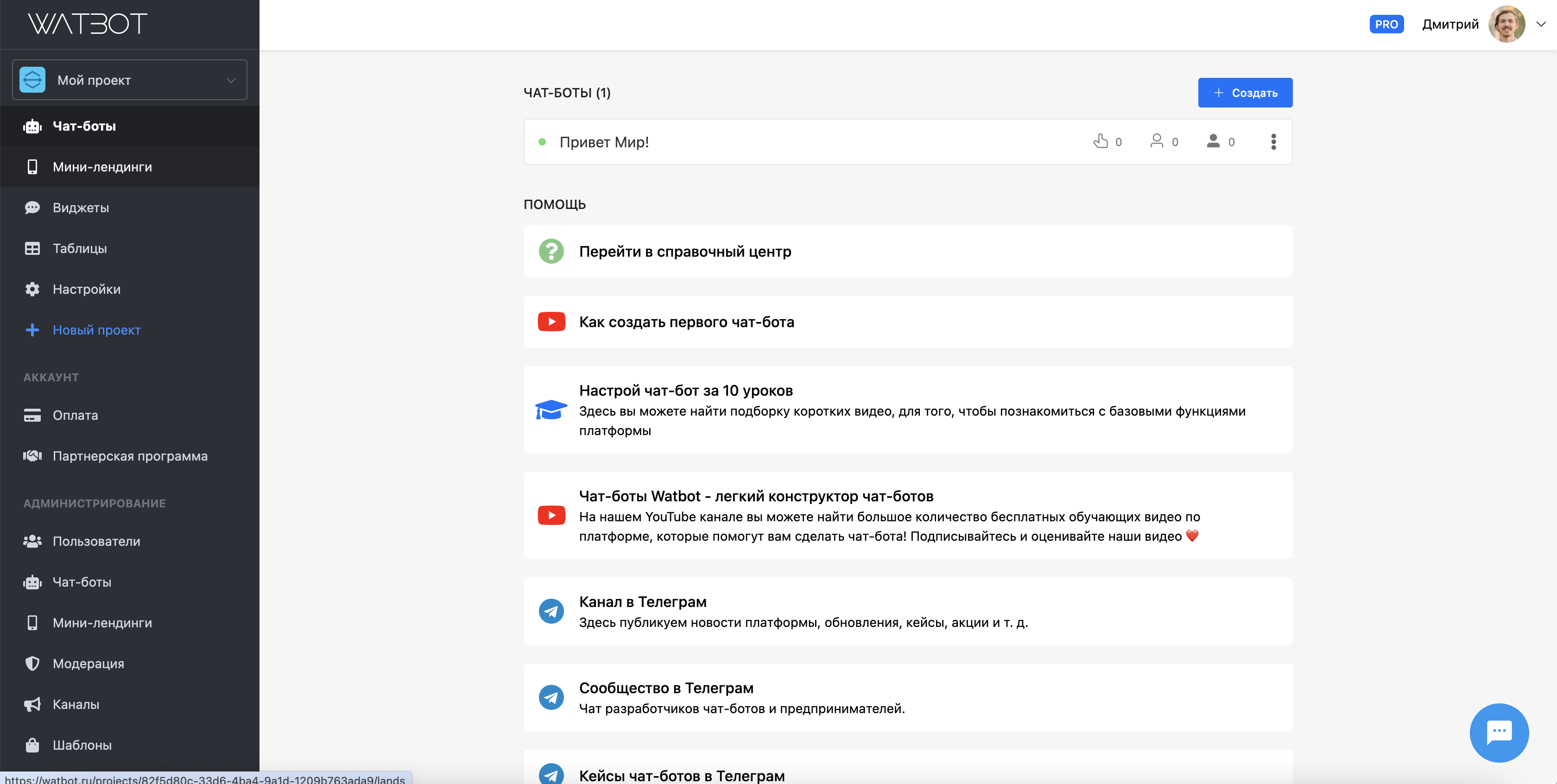Click Дмитрий's profile avatar
The width and height of the screenshot is (1557, 784).
pos(1506,24)
